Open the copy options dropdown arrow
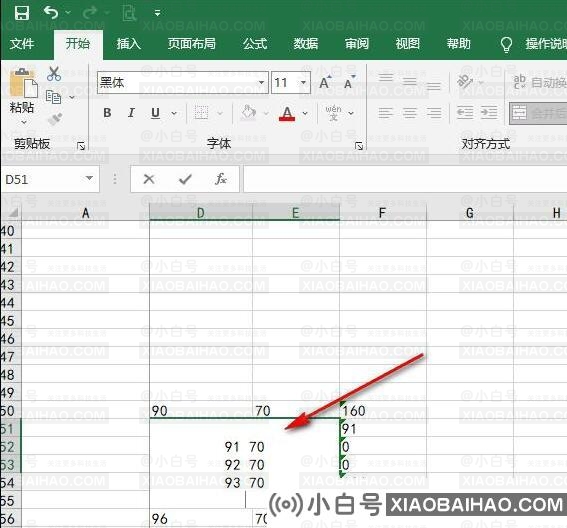 (72, 97)
